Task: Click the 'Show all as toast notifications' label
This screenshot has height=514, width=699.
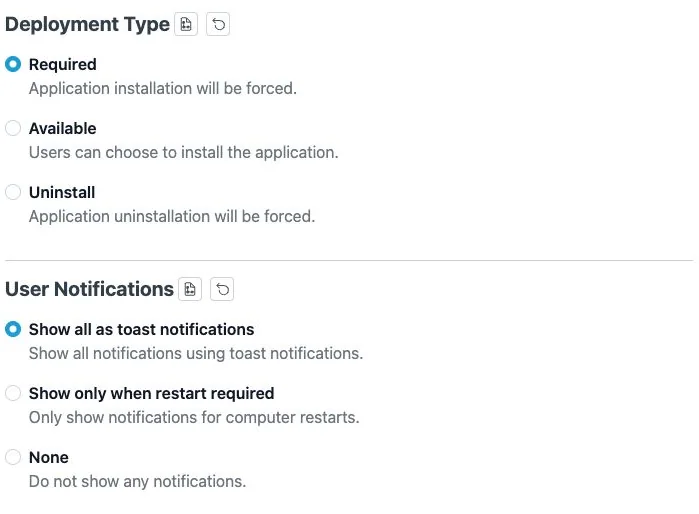Action: 141,329
